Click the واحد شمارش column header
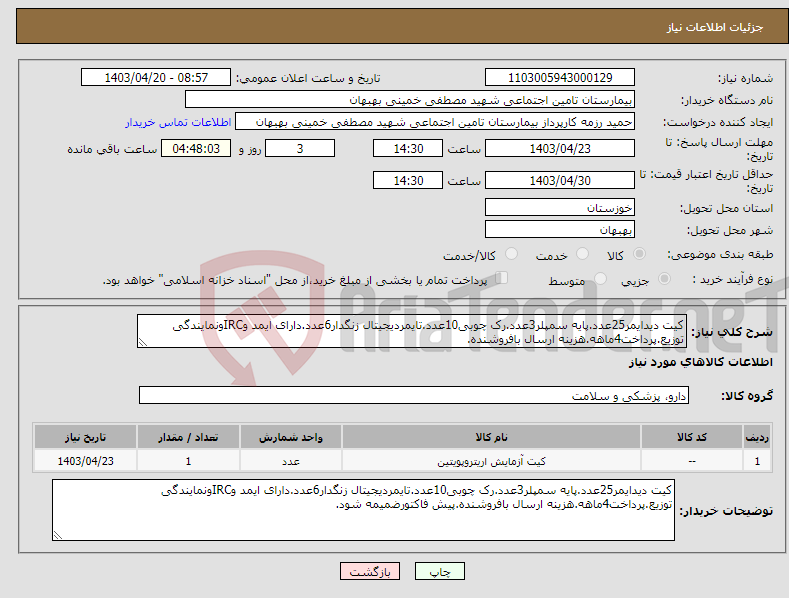This screenshot has height=598, width=789. pos(291,437)
